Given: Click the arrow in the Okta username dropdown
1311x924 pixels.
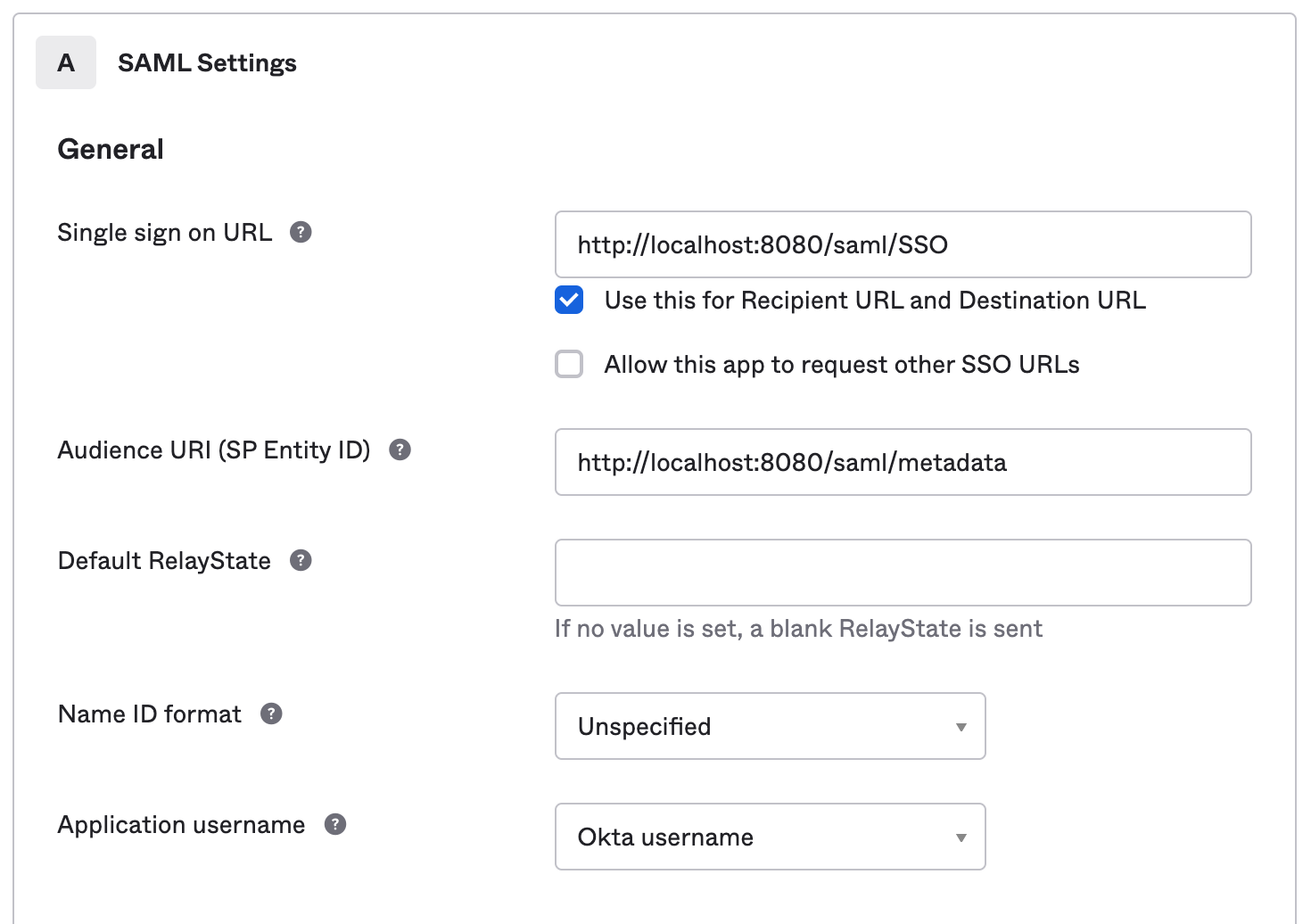Looking at the screenshot, I should pos(961,837).
